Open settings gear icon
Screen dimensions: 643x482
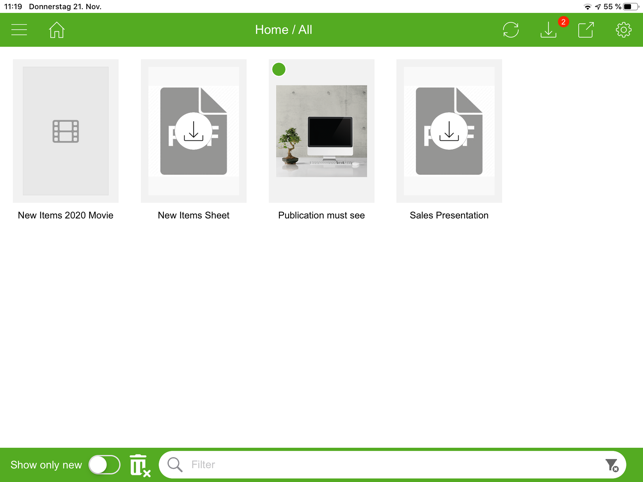click(623, 30)
